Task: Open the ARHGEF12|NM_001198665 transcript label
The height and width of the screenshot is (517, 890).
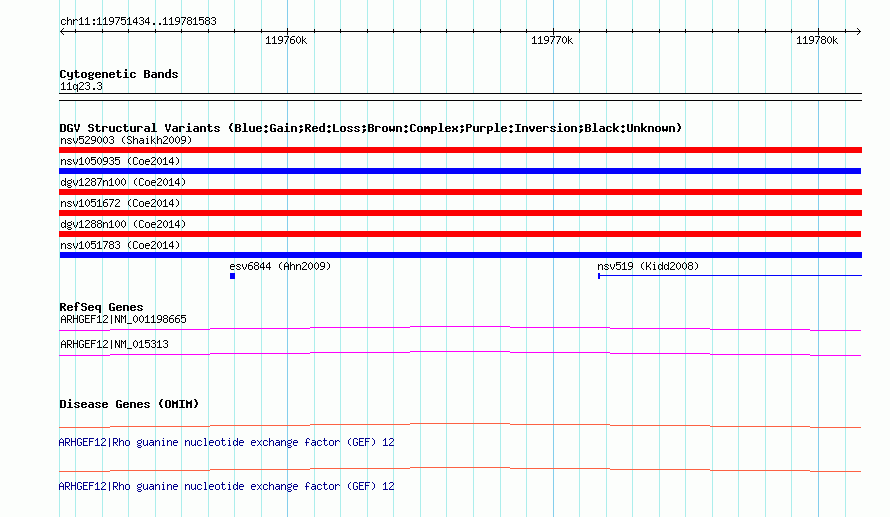Action: pos(123,320)
